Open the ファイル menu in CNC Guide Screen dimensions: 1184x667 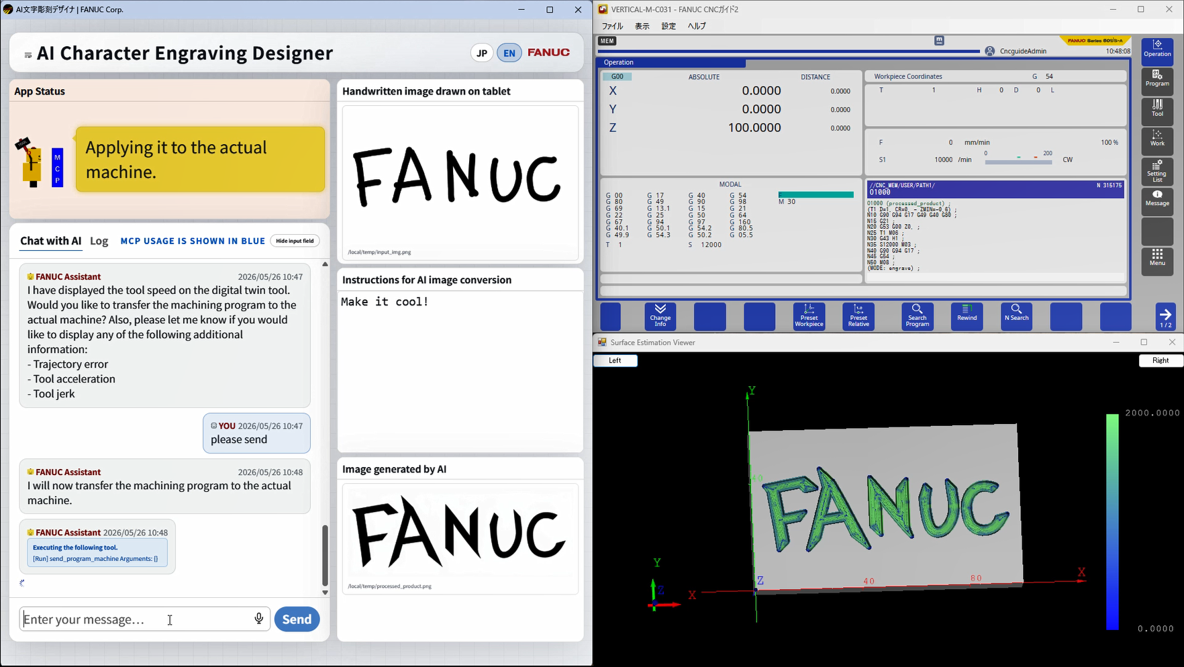pos(612,26)
